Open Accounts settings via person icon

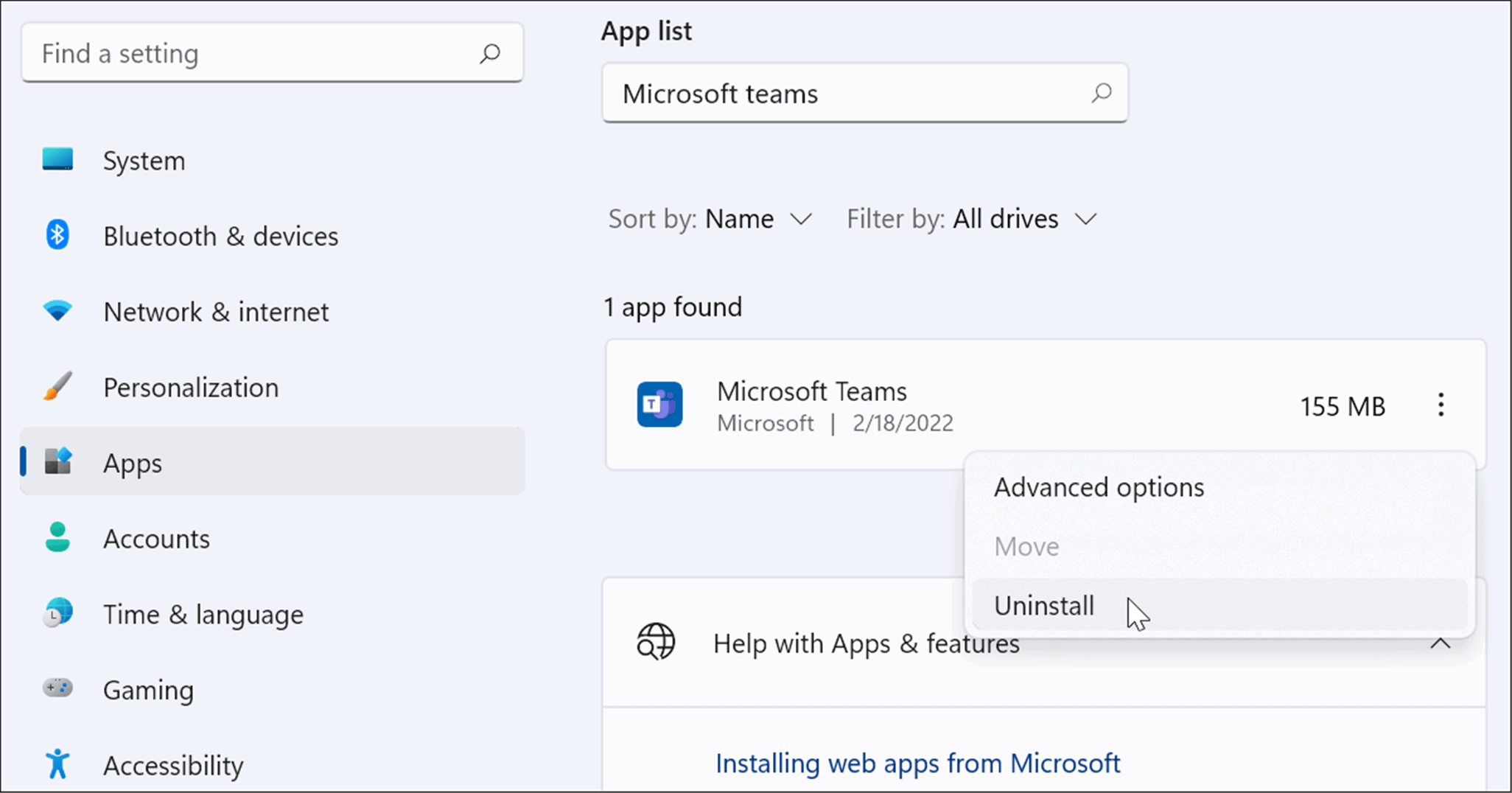tap(56, 538)
